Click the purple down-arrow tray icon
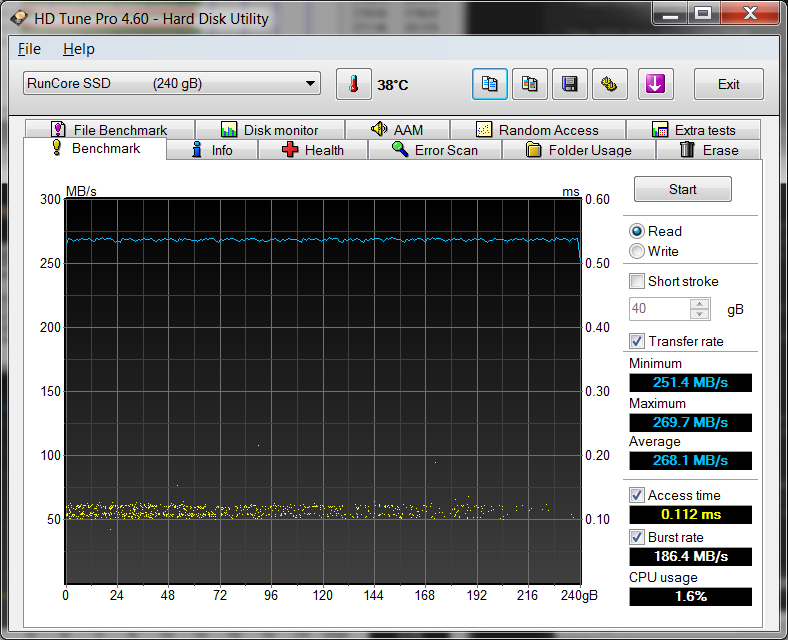This screenshot has width=788, height=640. click(x=655, y=85)
